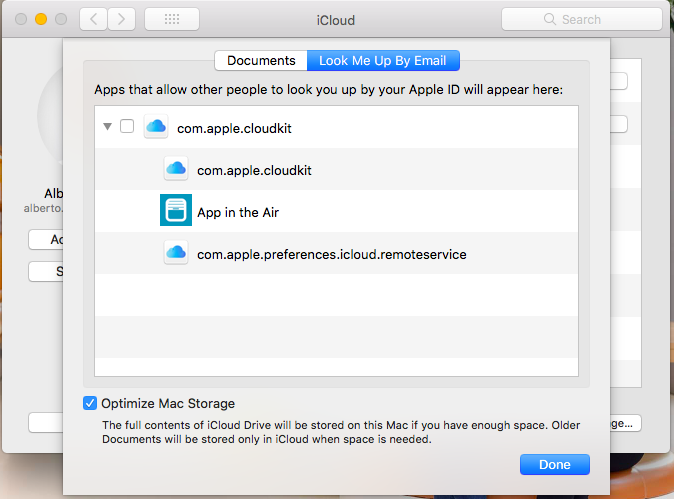Select the com.apple.preferences.icloud.remoteservice row text
Screen dimensions: 674x499
tap(331, 254)
